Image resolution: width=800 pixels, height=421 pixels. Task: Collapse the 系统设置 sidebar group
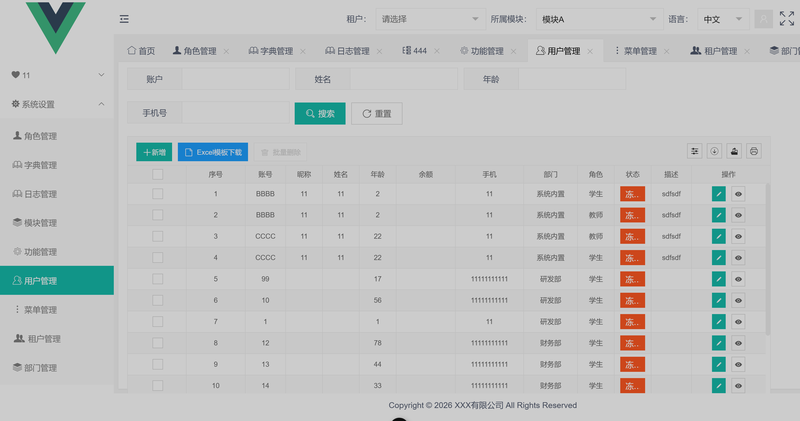(57, 104)
